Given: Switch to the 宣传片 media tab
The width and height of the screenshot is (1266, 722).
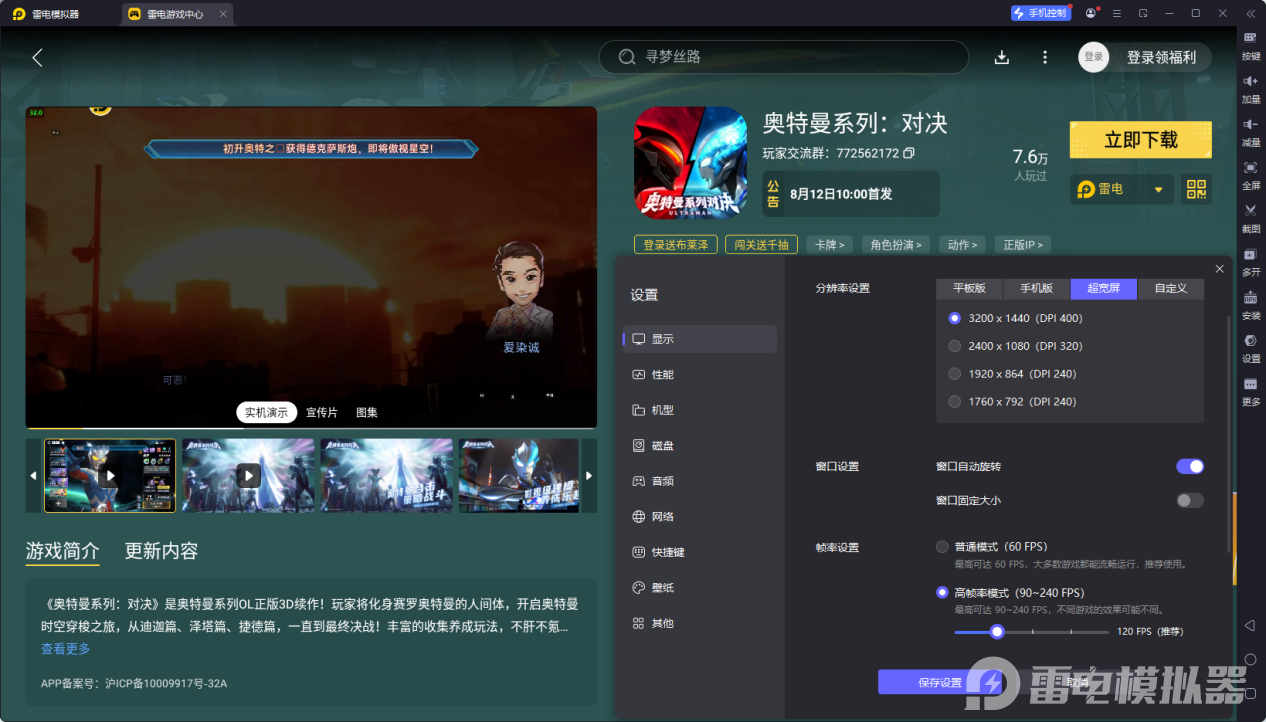Looking at the screenshot, I should click(x=321, y=411).
